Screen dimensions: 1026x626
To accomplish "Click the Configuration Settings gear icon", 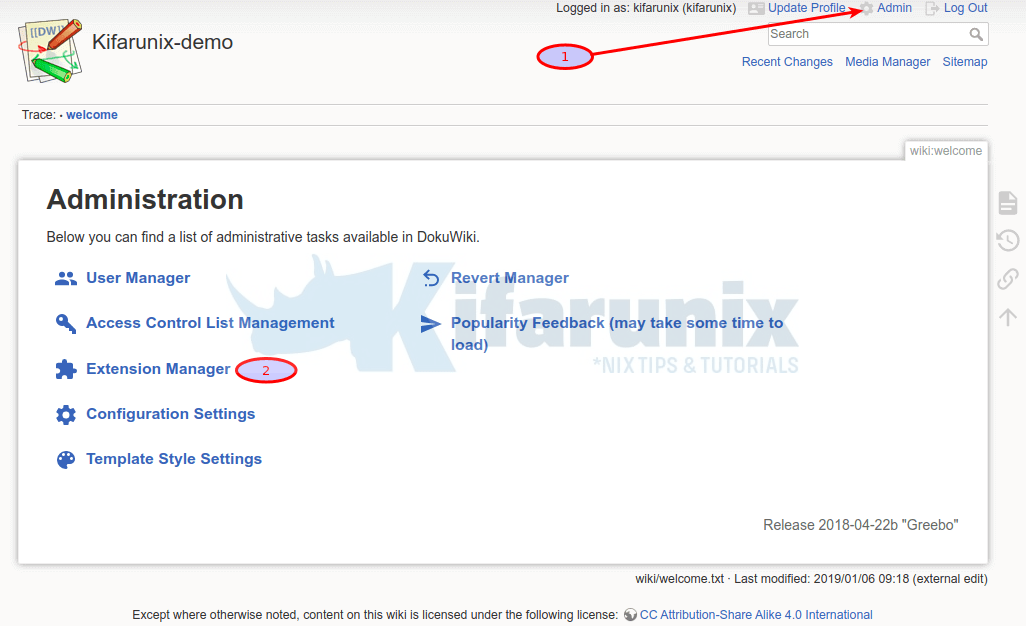I will tap(65, 415).
